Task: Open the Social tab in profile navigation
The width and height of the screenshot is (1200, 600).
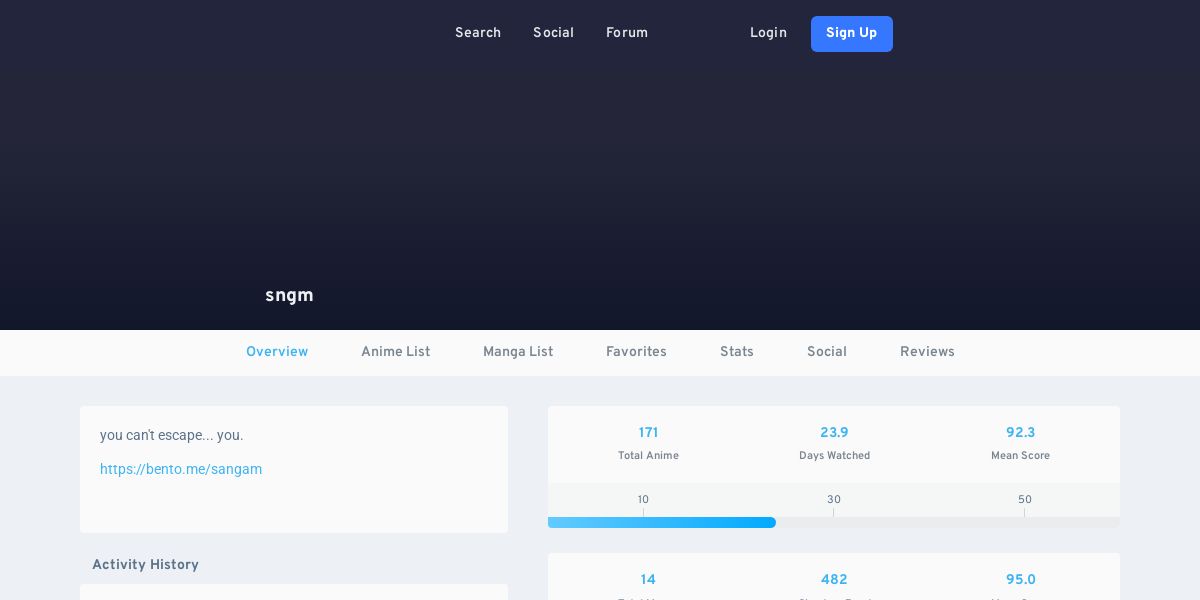Action: tap(827, 352)
